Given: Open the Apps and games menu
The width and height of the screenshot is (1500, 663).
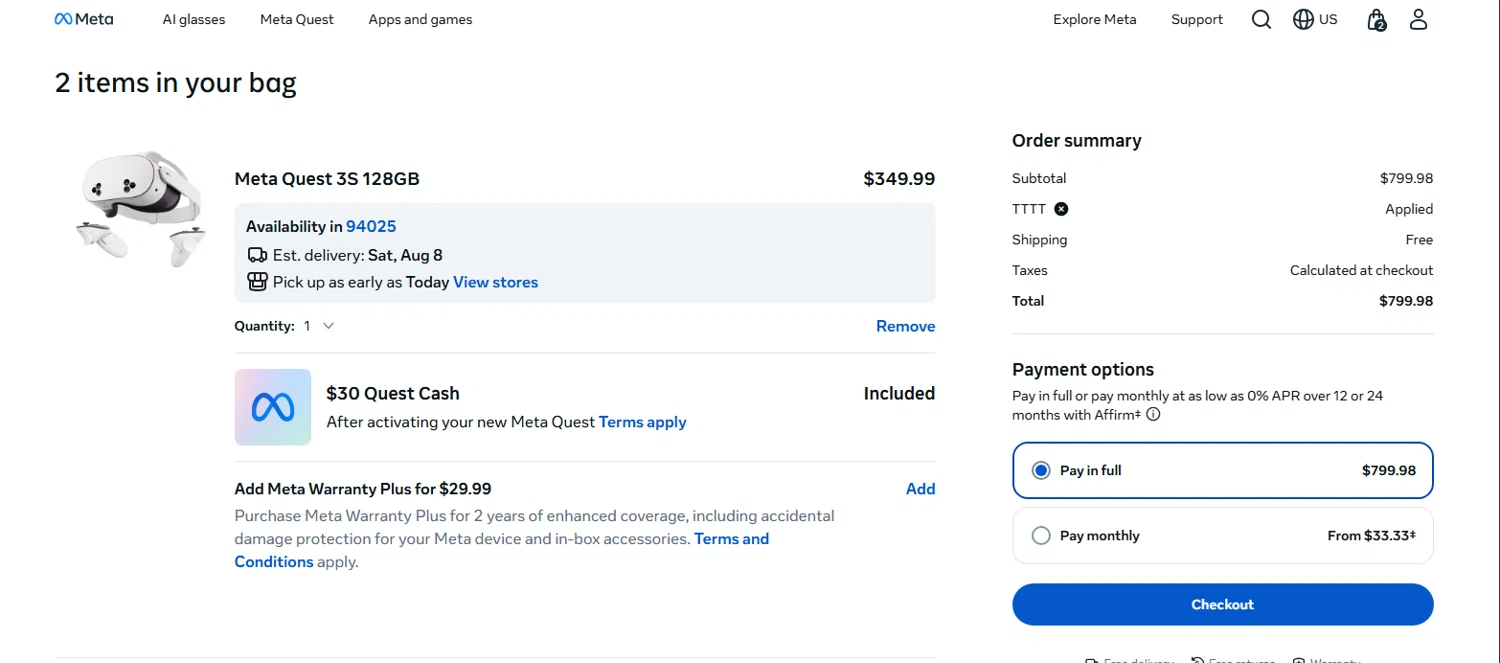Looking at the screenshot, I should tap(420, 19).
